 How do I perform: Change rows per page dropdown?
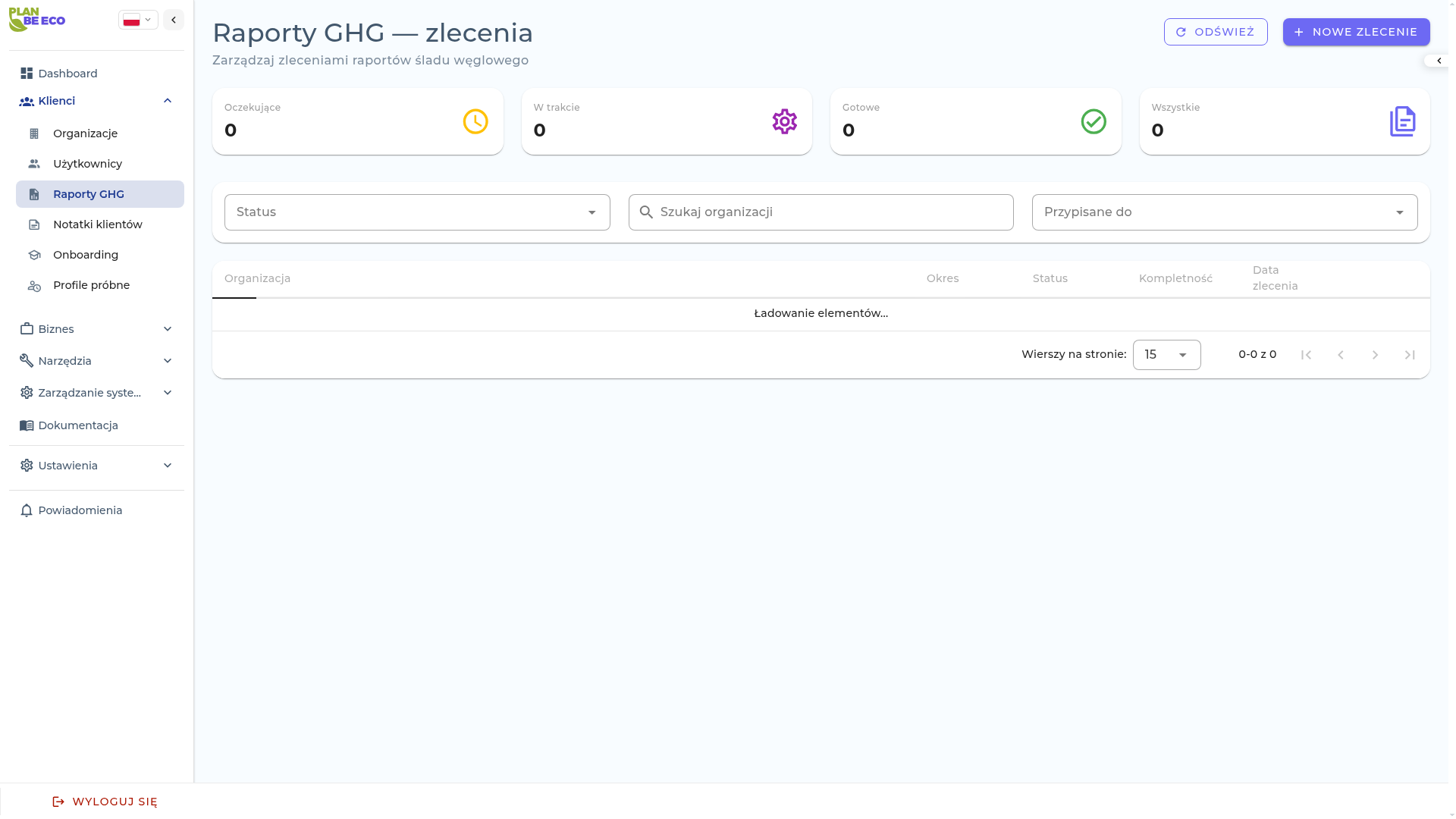point(1166,355)
